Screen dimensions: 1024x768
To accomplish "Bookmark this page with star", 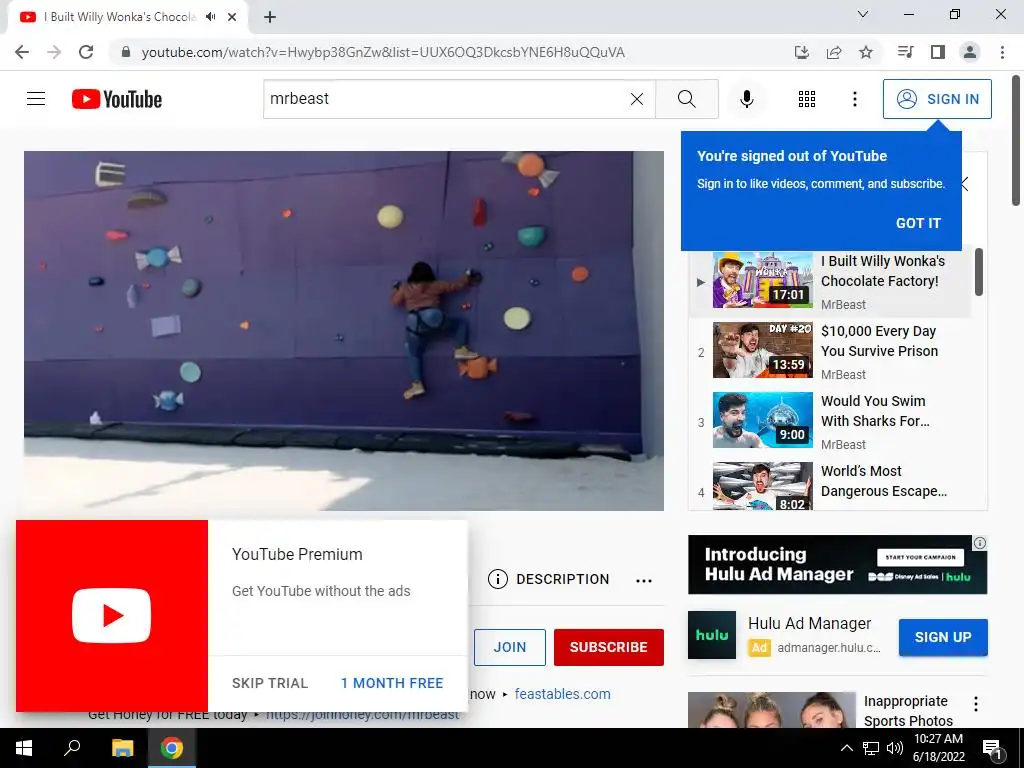I will pos(866,52).
